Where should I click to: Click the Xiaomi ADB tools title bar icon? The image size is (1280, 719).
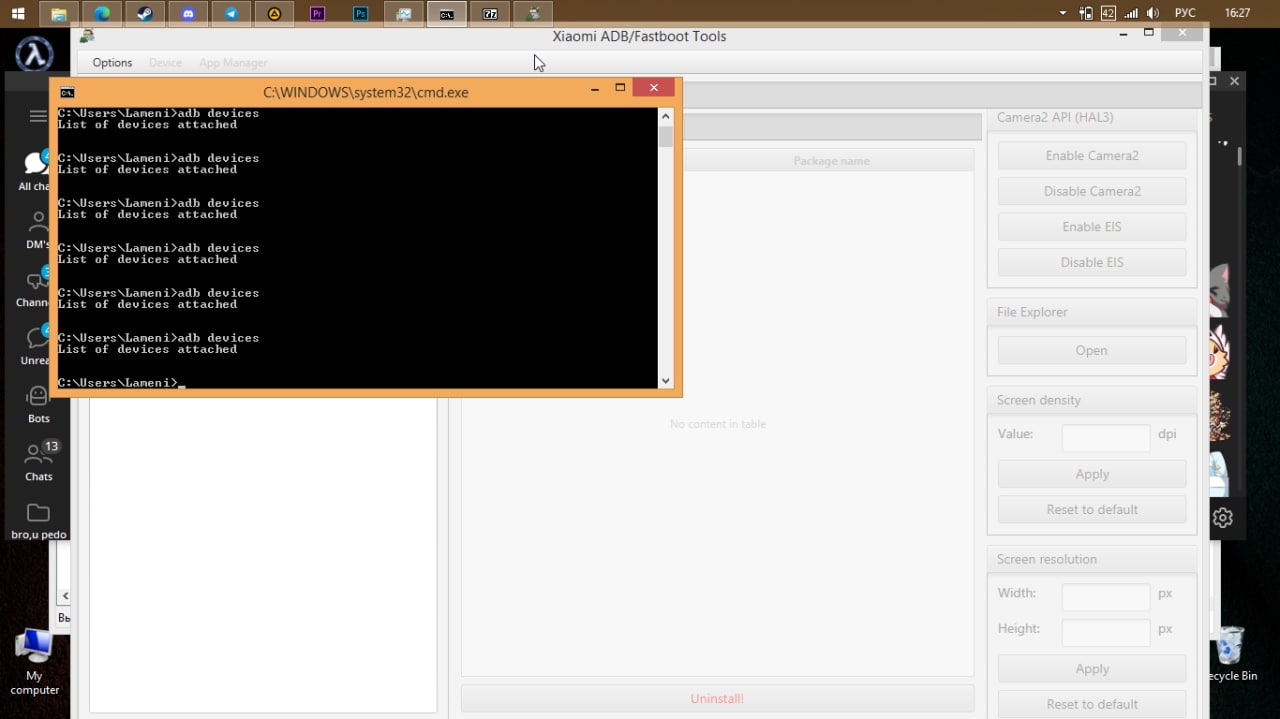click(x=88, y=36)
